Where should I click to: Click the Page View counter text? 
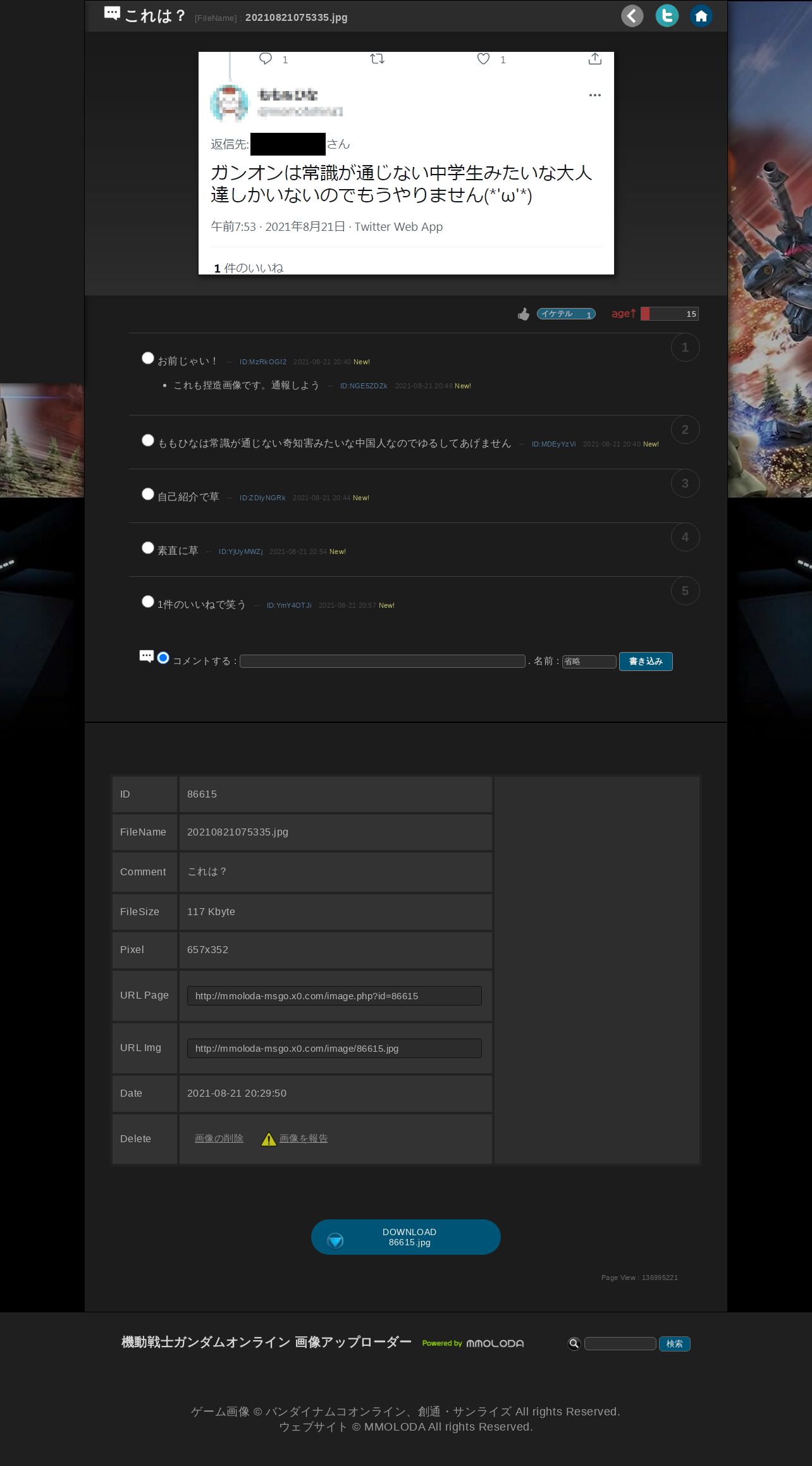pos(639,1278)
